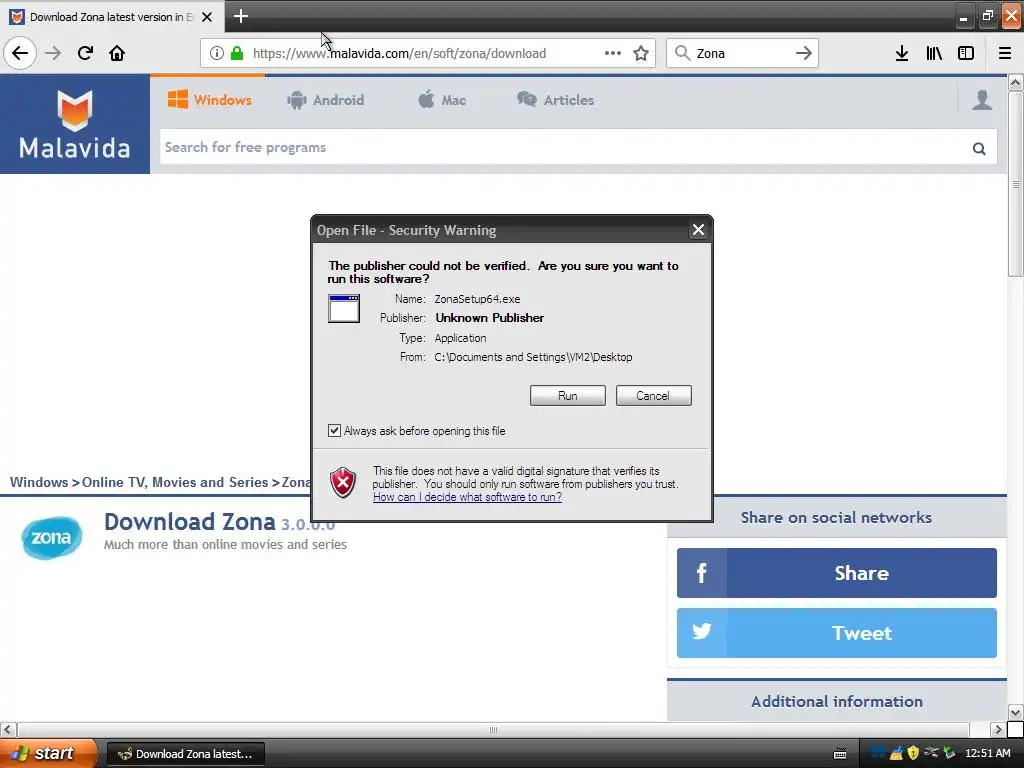Click the Malavida logo
Viewport: 1024px width, 768px height.
click(x=74, y=124)
